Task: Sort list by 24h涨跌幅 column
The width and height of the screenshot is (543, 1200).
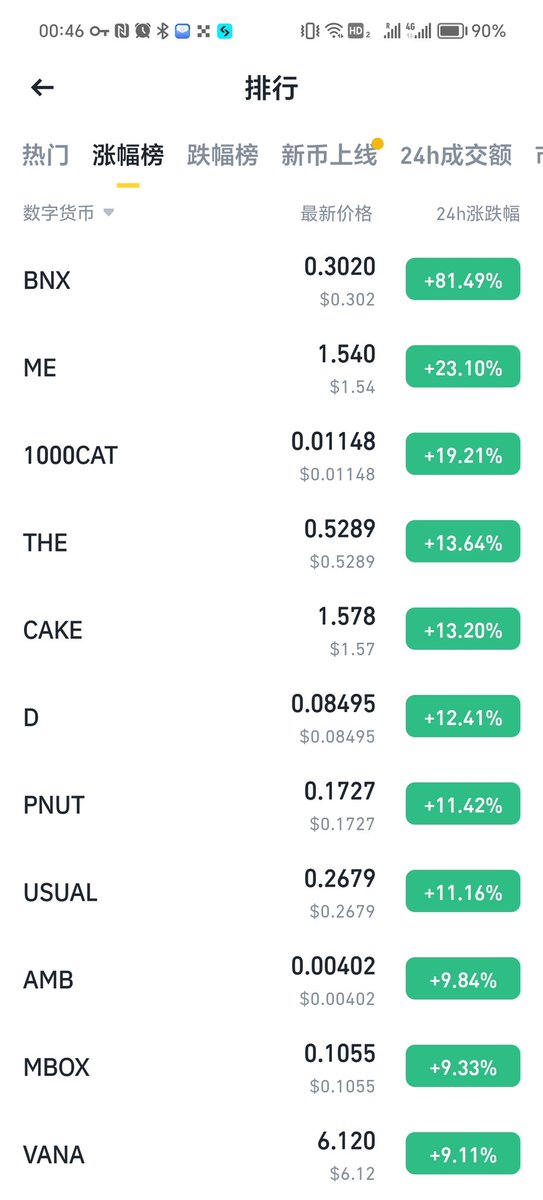Action: click(x=478, y=213)
